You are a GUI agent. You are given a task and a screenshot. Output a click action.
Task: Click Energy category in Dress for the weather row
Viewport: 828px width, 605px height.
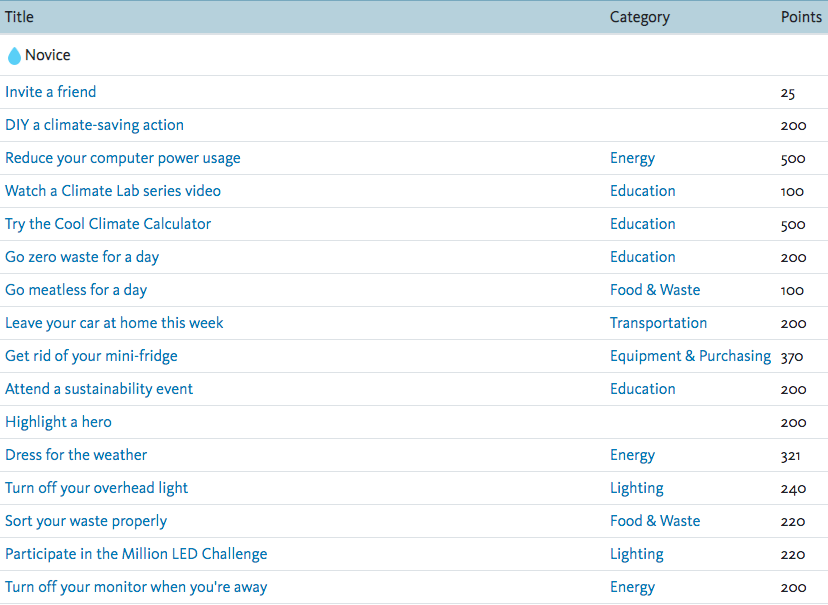(633, 455)
